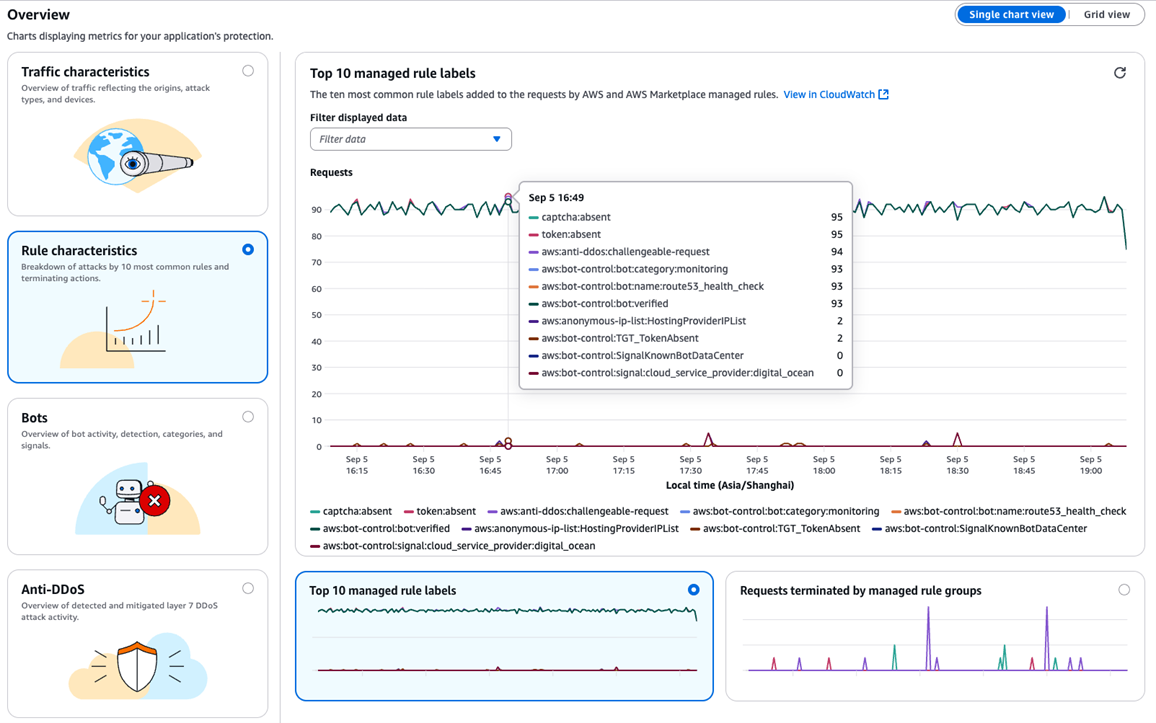Select Requests terminated by managed rule groups radio
This screenshot has width=1156, height=723.
click(1124, 590)
